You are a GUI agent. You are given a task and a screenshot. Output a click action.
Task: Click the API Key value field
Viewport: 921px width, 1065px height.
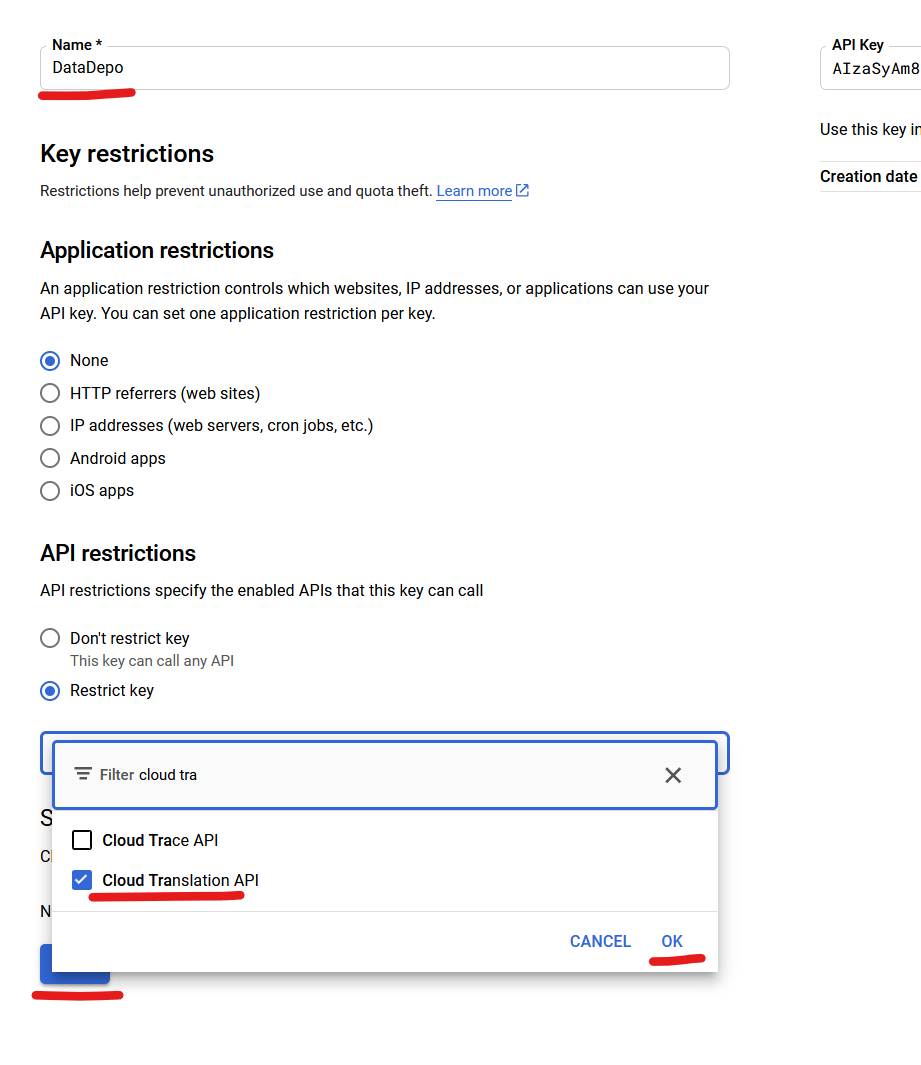point(872,69)
